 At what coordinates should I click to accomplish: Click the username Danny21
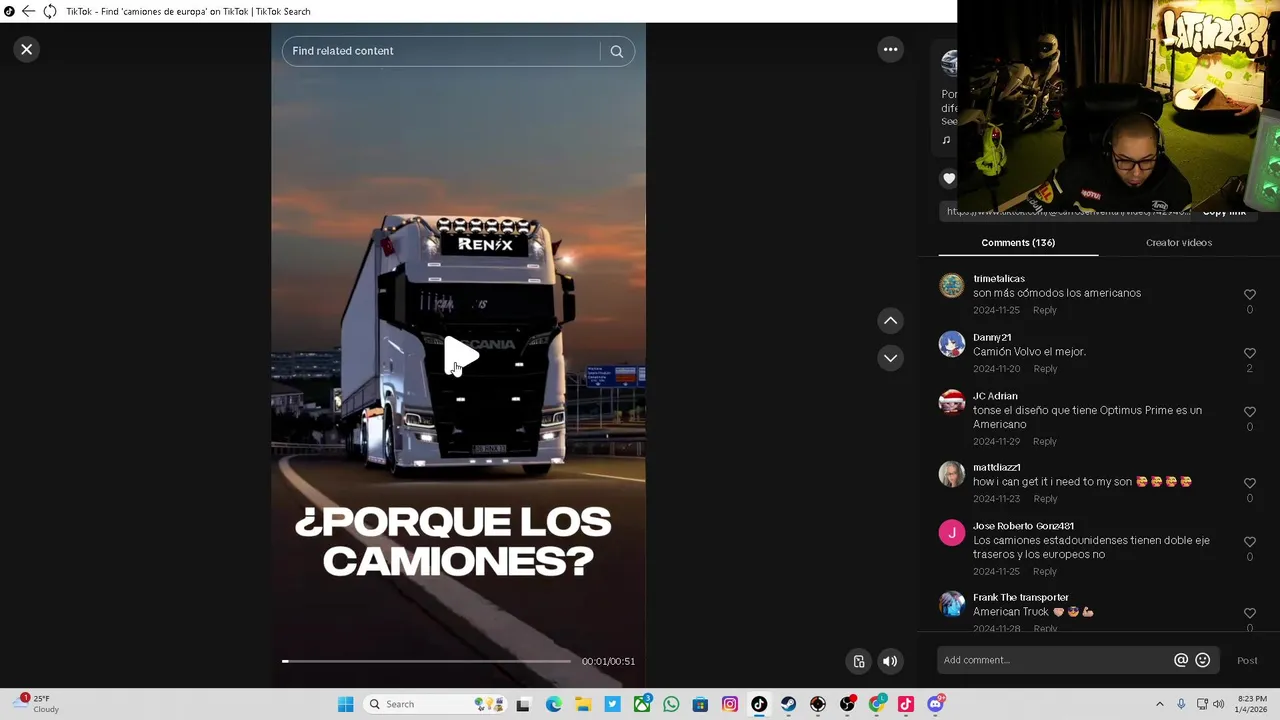(x=992, y=338)
